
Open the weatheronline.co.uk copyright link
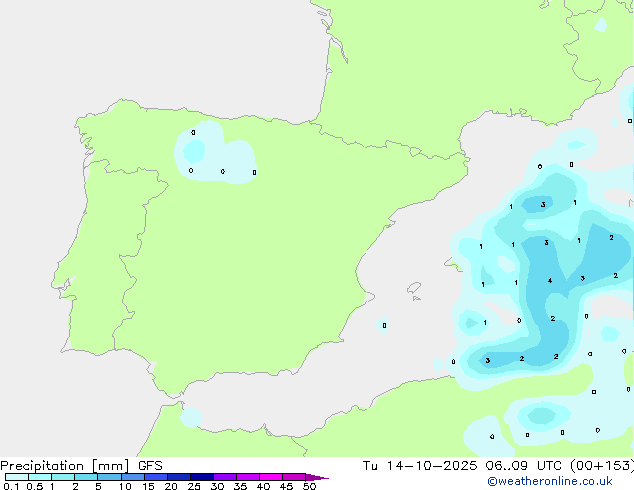(x=550, y=481)
